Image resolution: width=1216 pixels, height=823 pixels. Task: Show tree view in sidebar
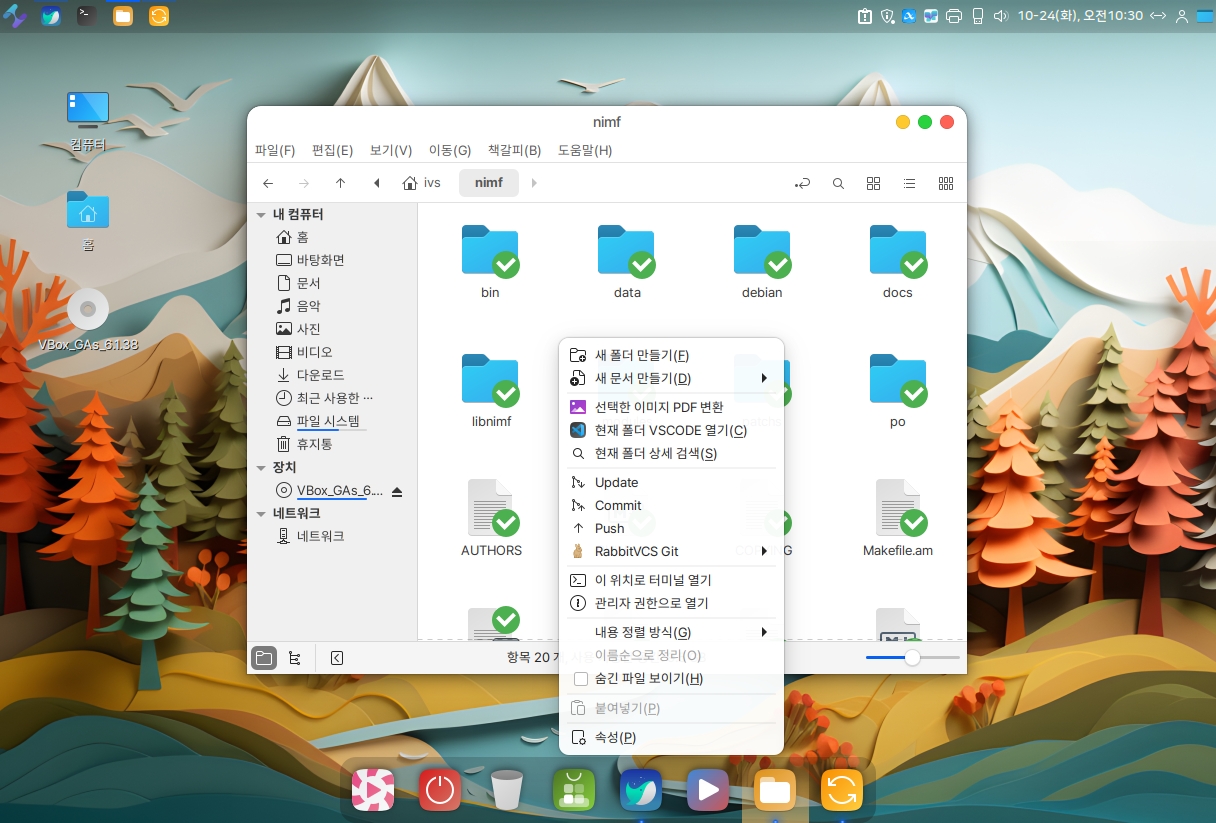pos(294,658)
